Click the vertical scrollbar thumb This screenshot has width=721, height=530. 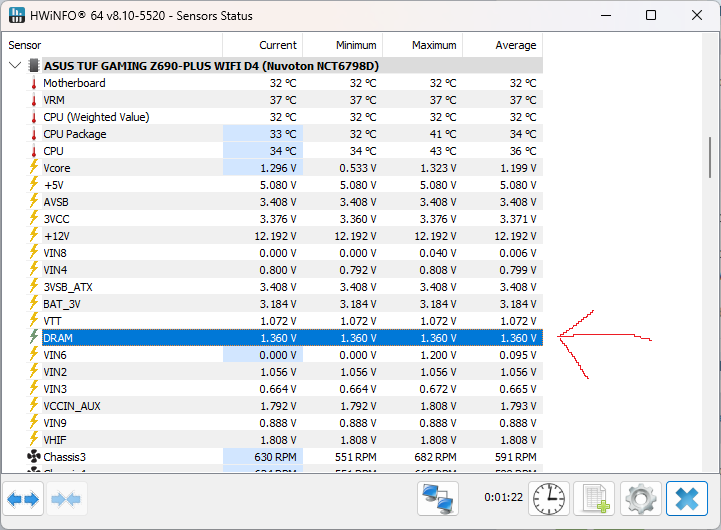711,157
